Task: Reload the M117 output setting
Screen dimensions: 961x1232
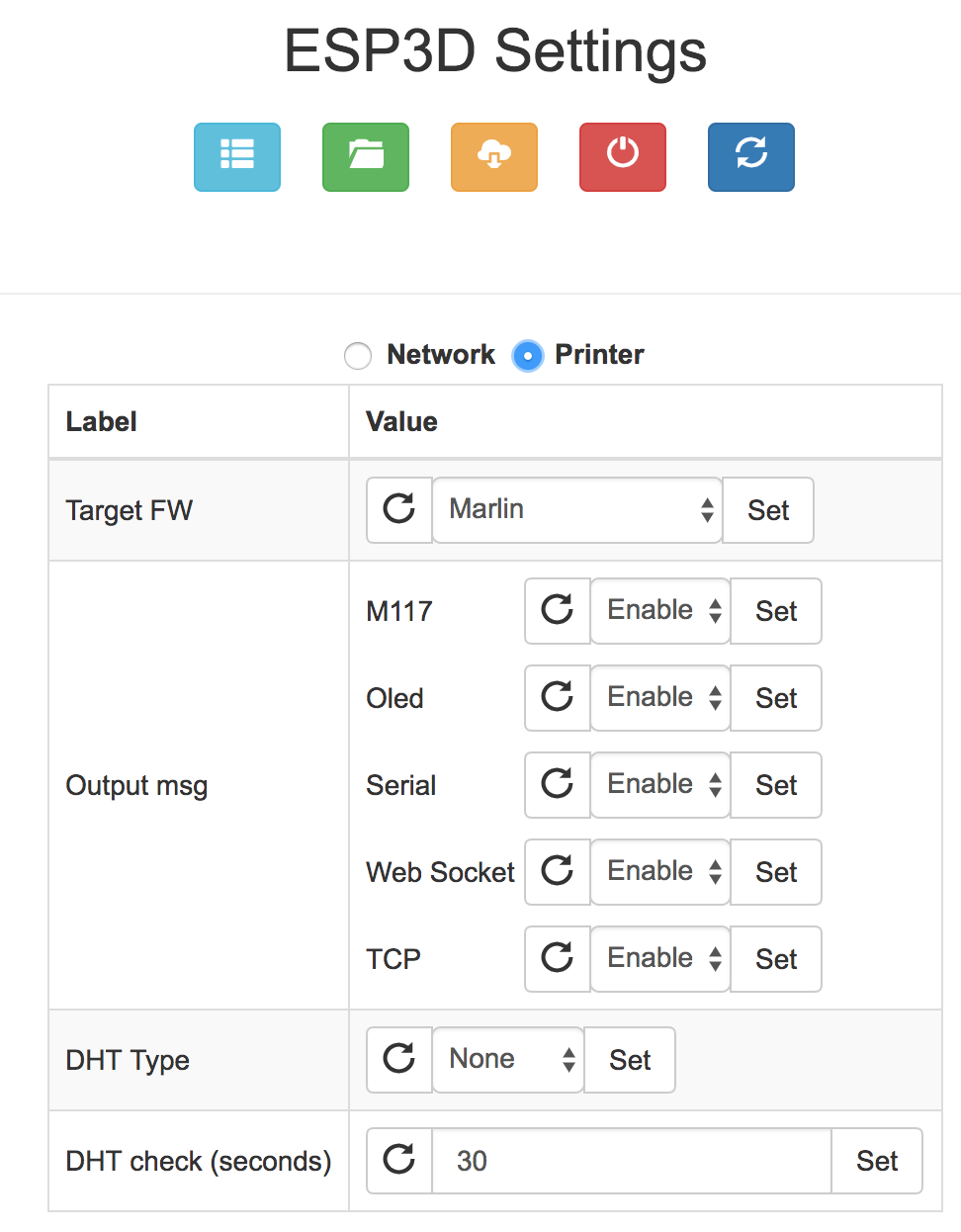Action: pos(557,610)
